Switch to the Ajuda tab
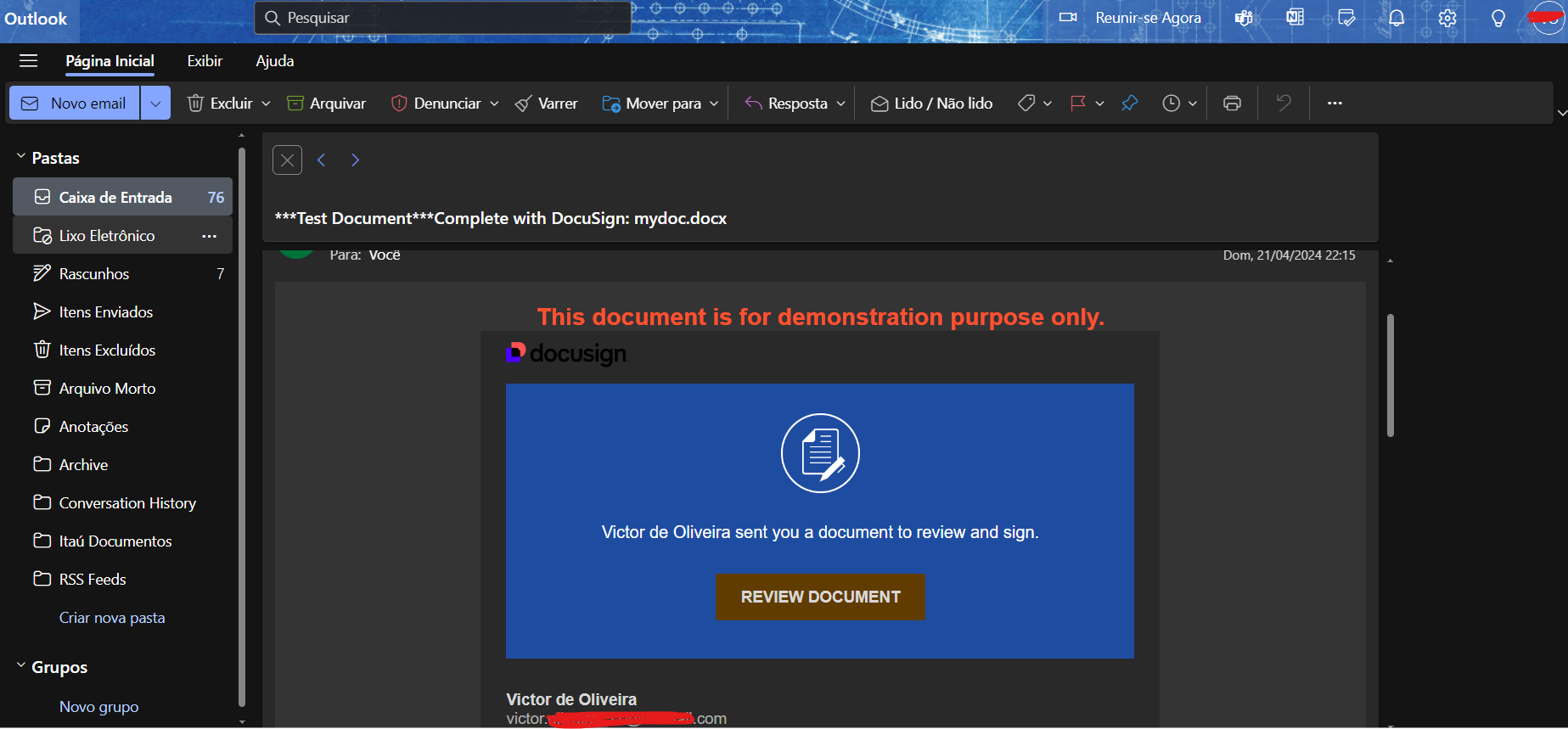Screen dimensions: 1568x729 point(275,61)
